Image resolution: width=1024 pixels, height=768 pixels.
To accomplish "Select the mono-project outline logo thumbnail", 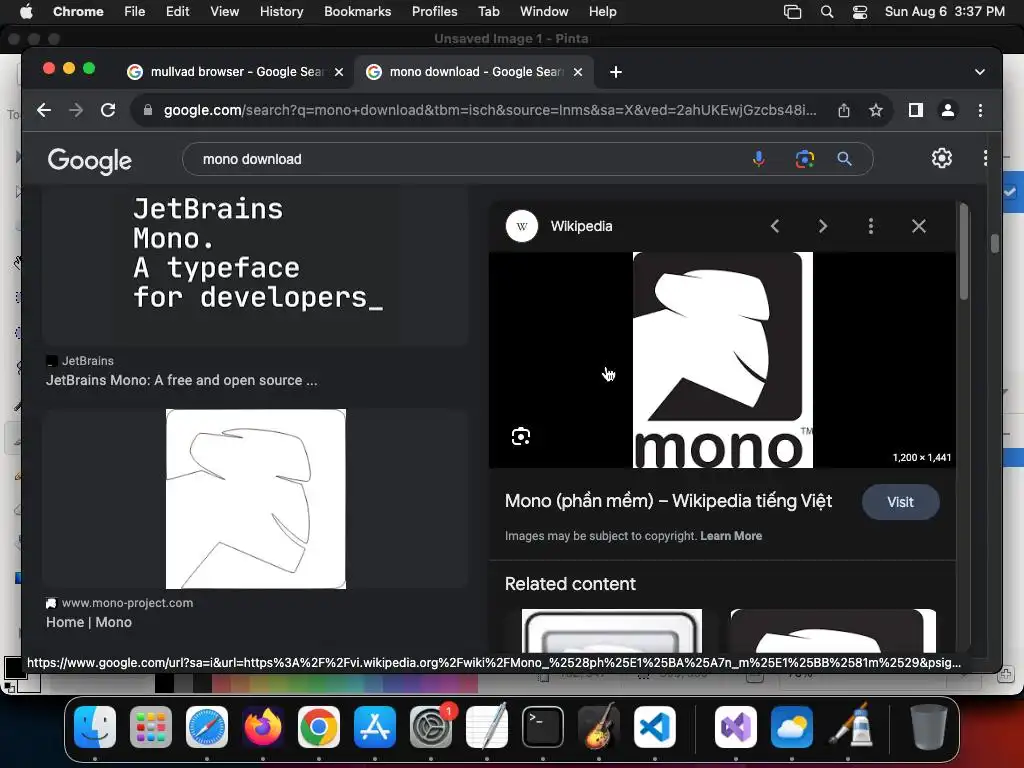I will (255, 499).
